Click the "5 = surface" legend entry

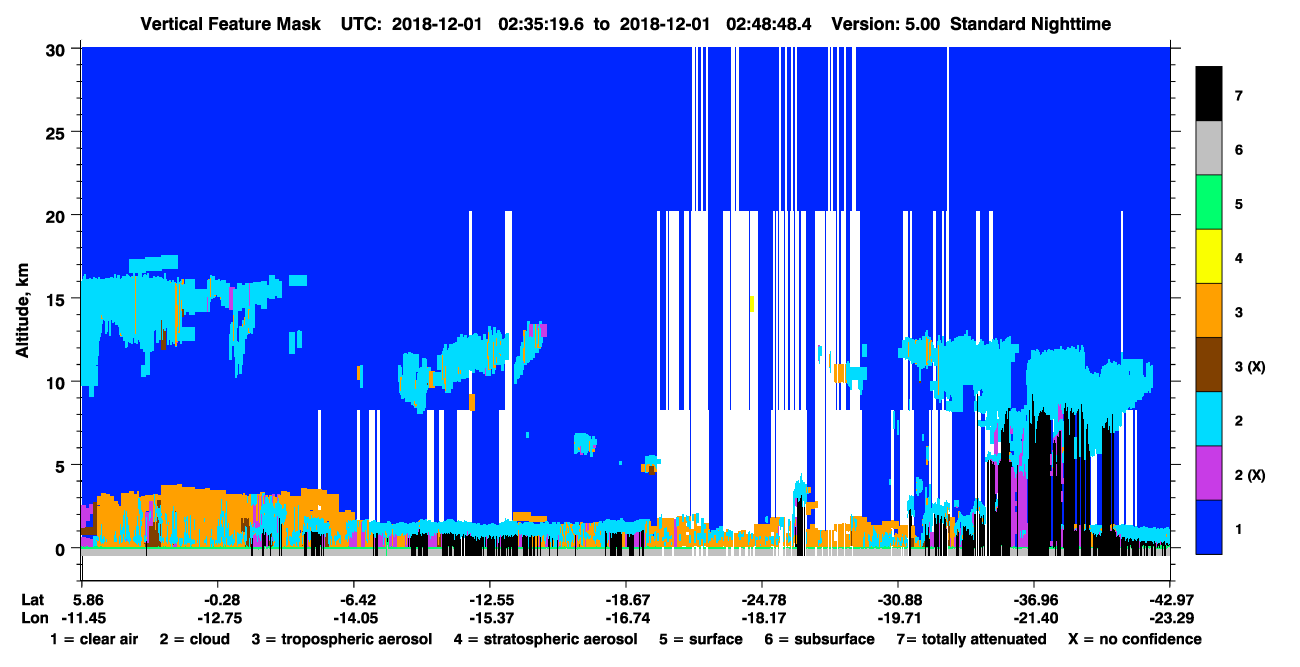[701, 639]
